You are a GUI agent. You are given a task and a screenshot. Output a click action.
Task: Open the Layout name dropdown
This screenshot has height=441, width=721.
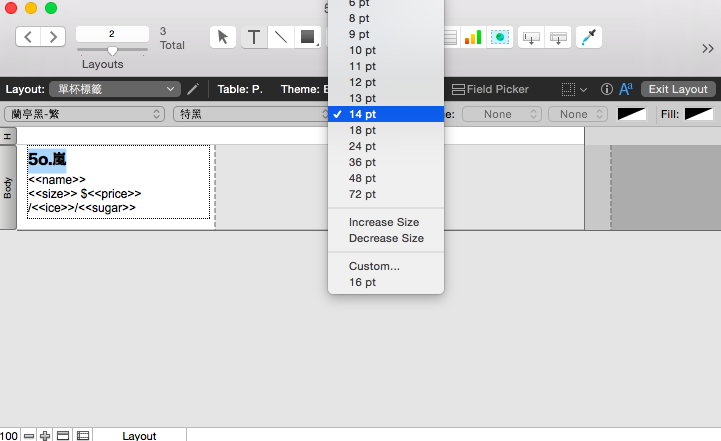(114, 89)
